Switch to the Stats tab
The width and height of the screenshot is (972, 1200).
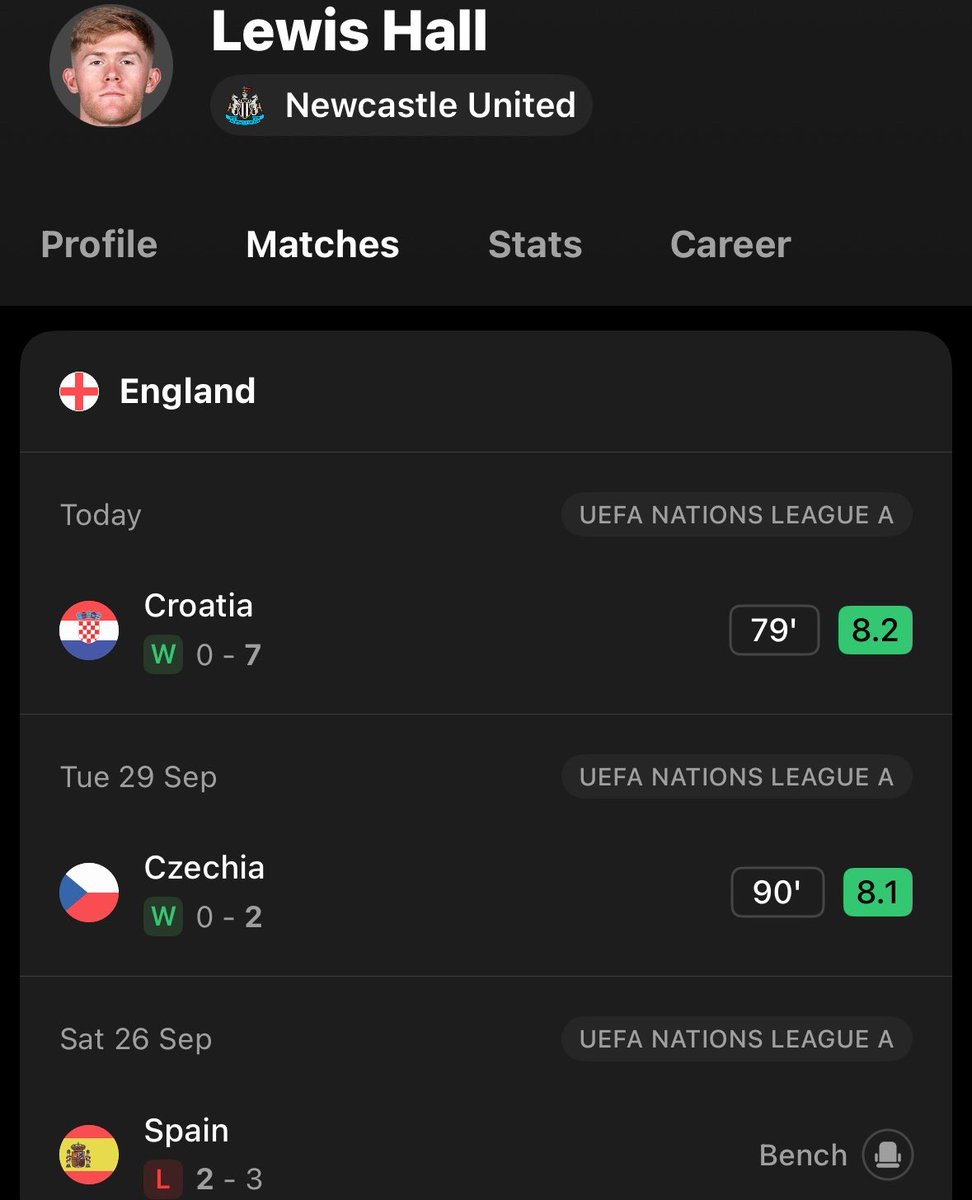(535, 244)
